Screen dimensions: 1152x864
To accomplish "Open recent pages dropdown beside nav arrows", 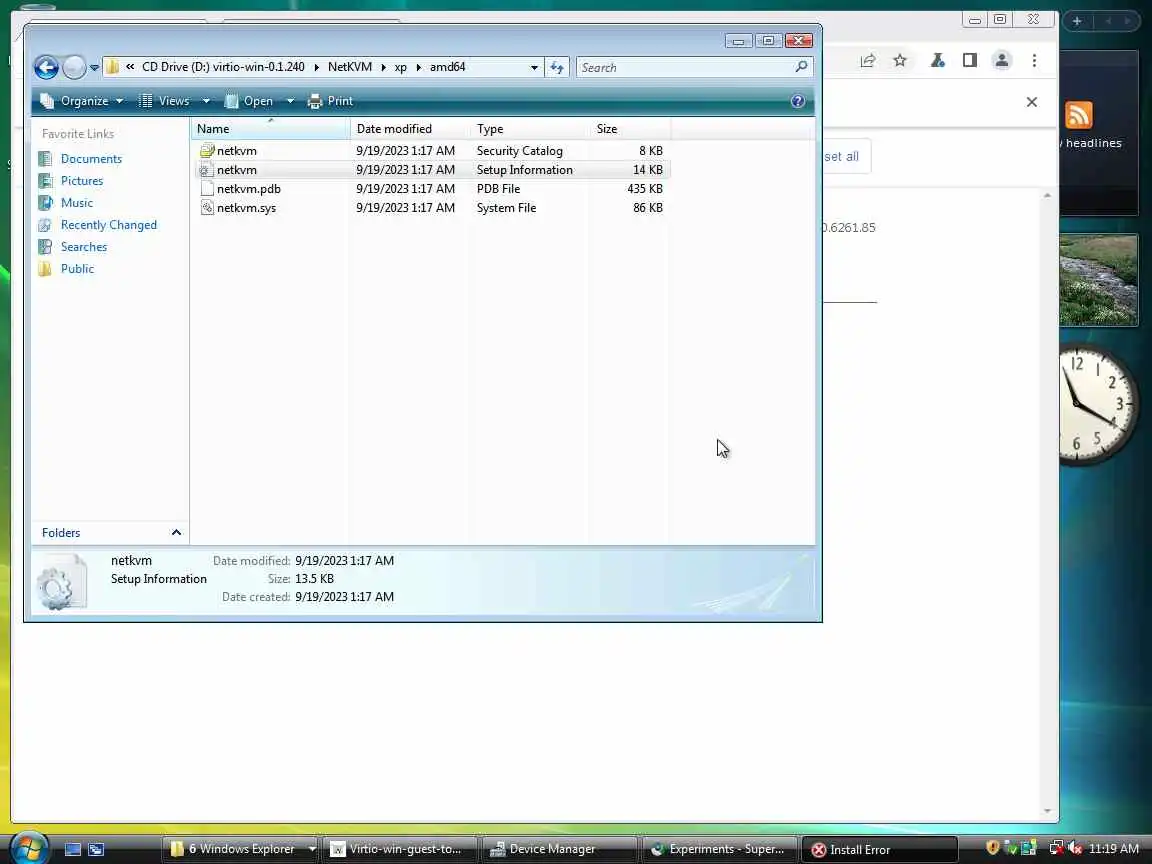I will (x=94, y=68).
